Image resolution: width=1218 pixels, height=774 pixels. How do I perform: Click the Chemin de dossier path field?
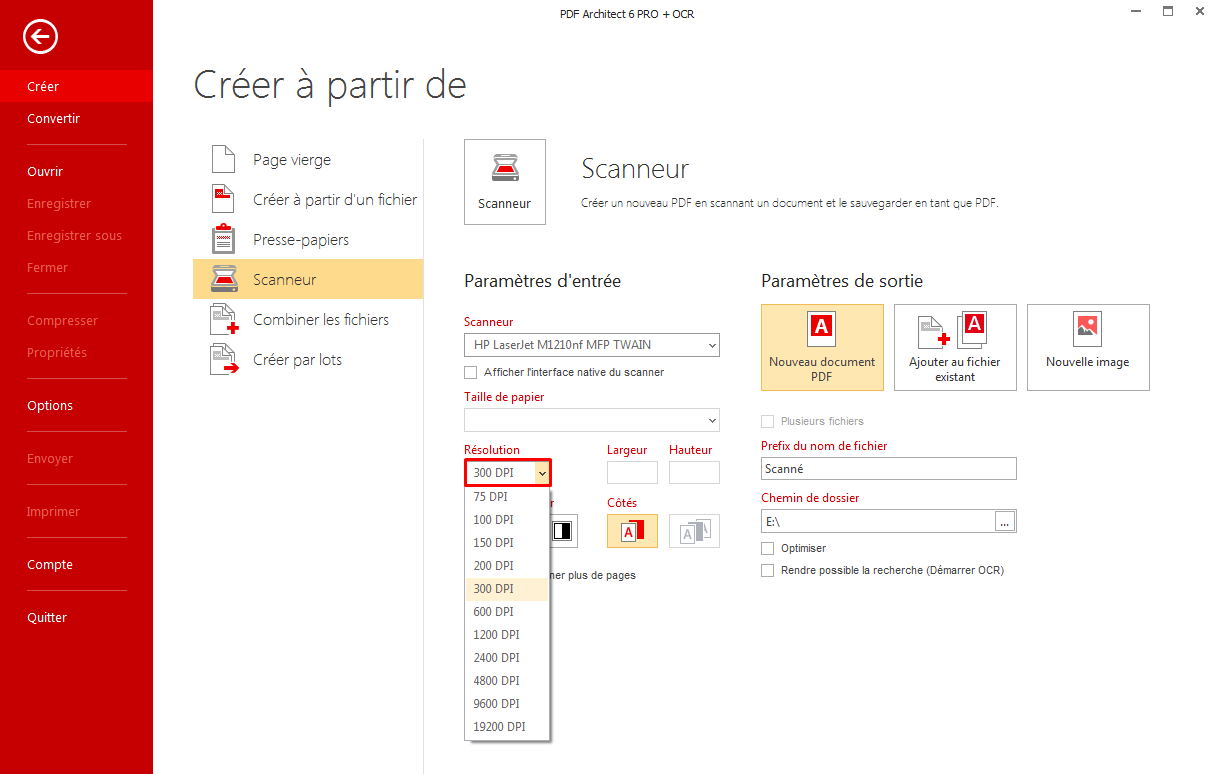878,521
